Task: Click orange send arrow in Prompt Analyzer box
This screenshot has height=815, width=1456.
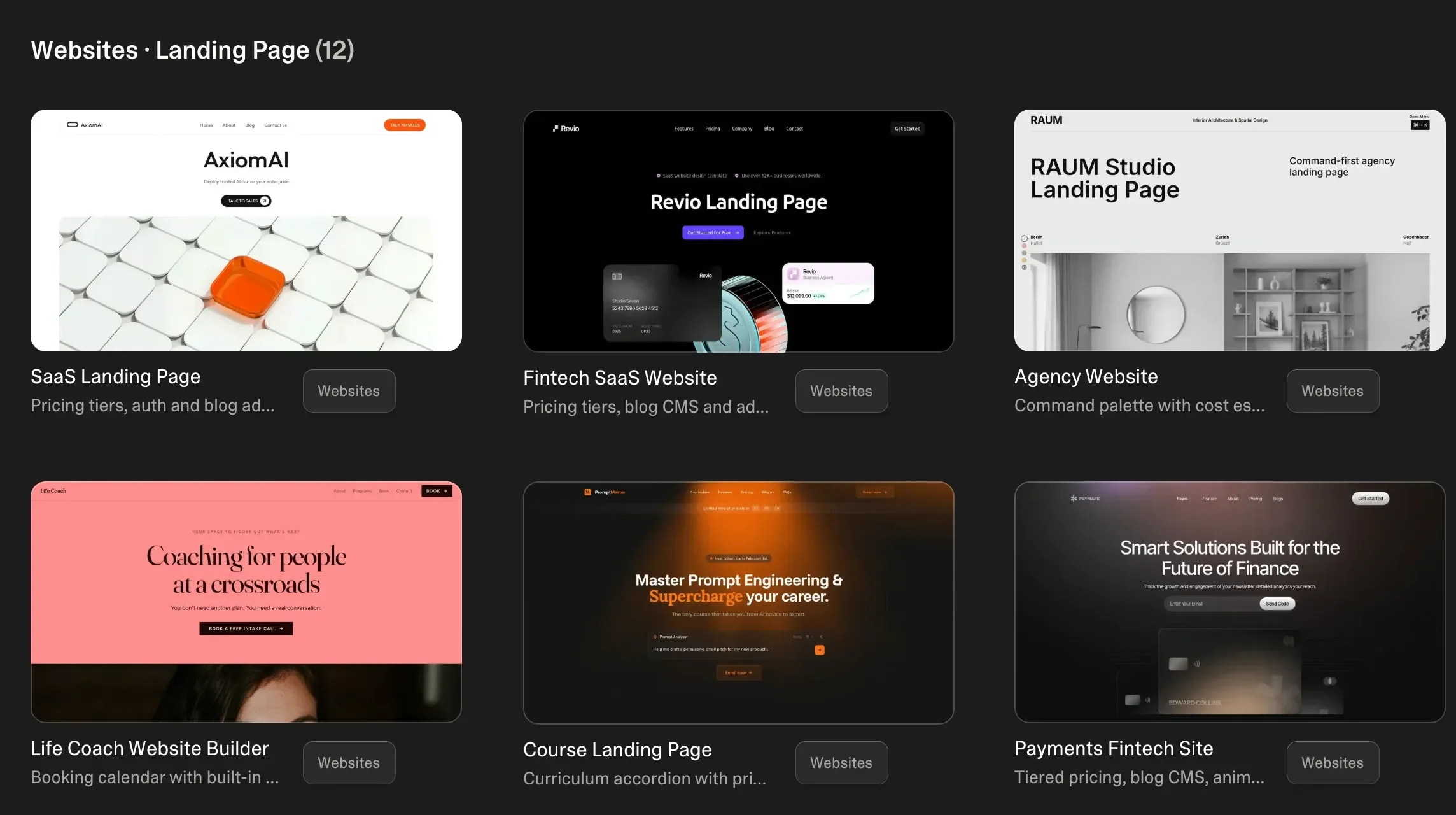Action: 820,650
